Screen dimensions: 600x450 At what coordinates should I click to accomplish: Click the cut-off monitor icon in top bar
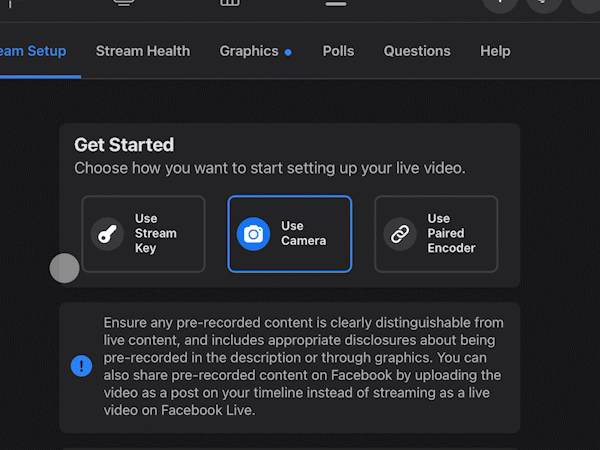[124, 3]
